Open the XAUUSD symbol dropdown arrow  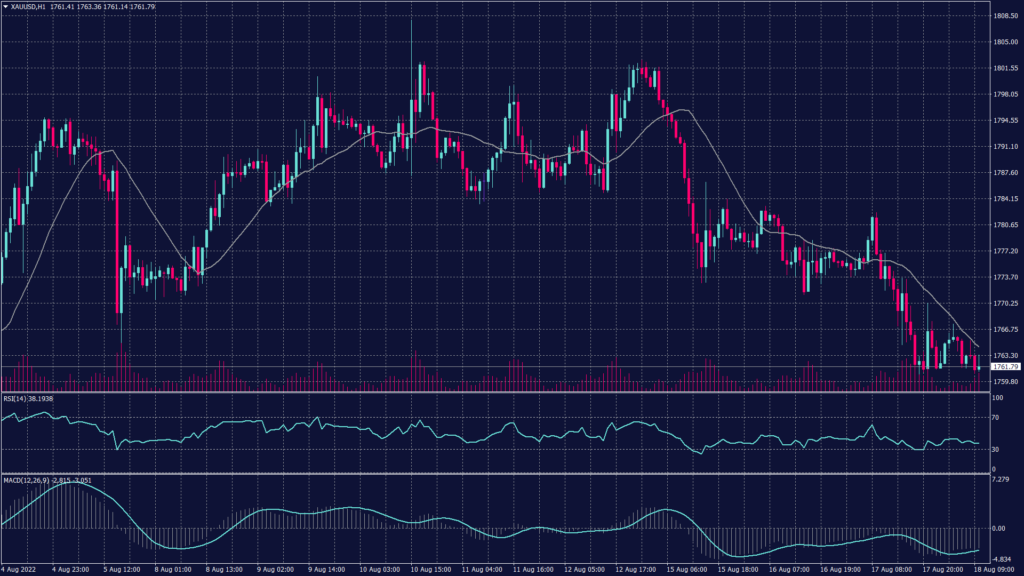coord(8,5)
